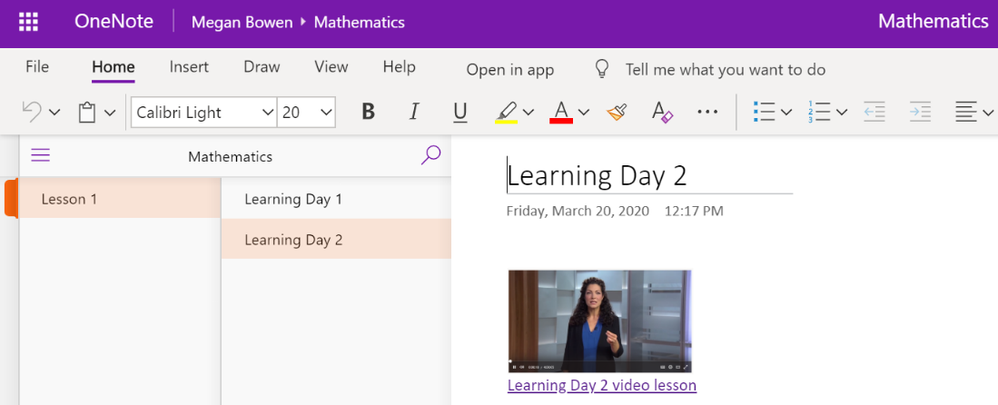Open more formatting options ellipsis

pos(708,112)
